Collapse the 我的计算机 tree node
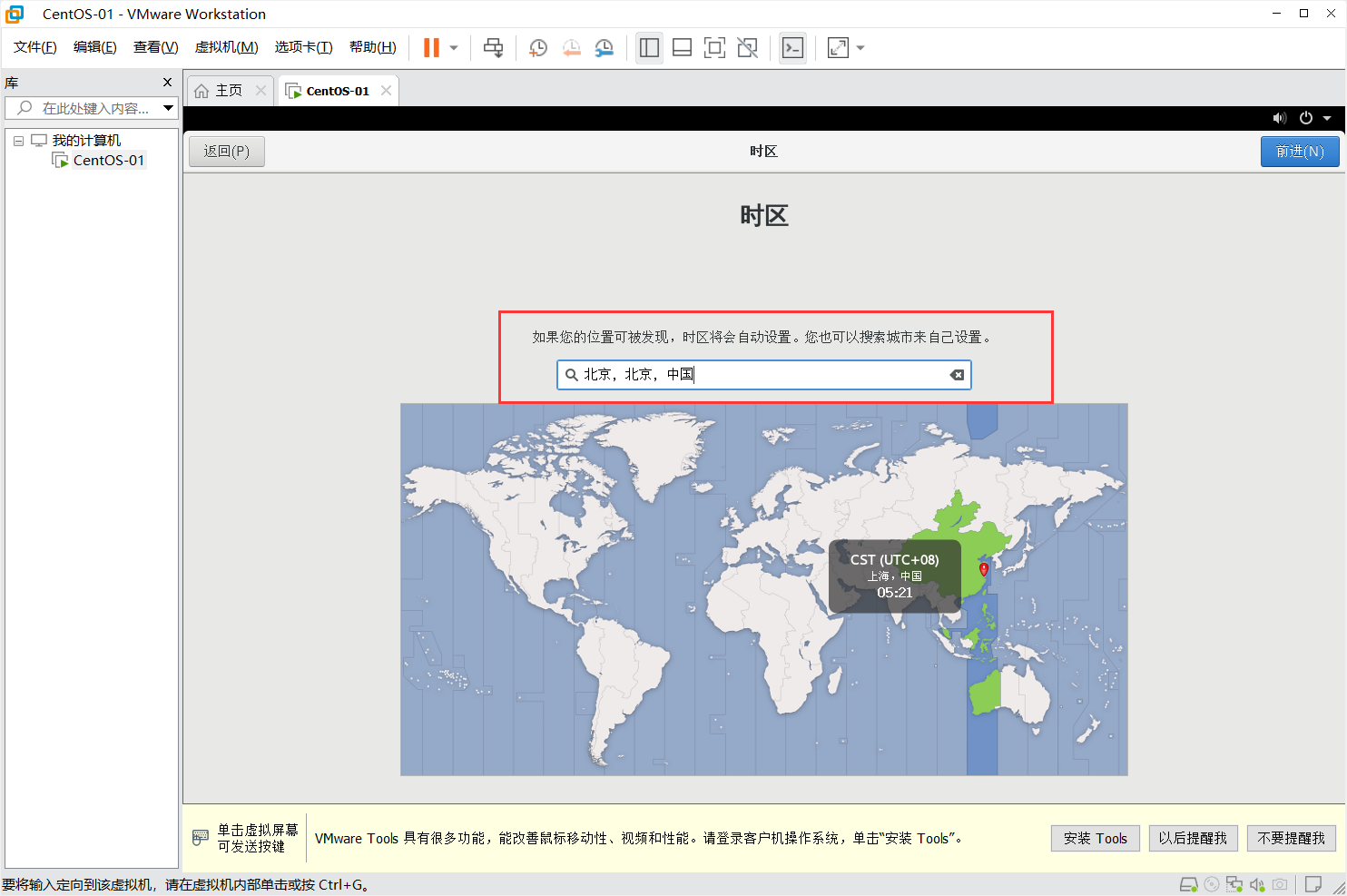 click(x=18, y=140)
